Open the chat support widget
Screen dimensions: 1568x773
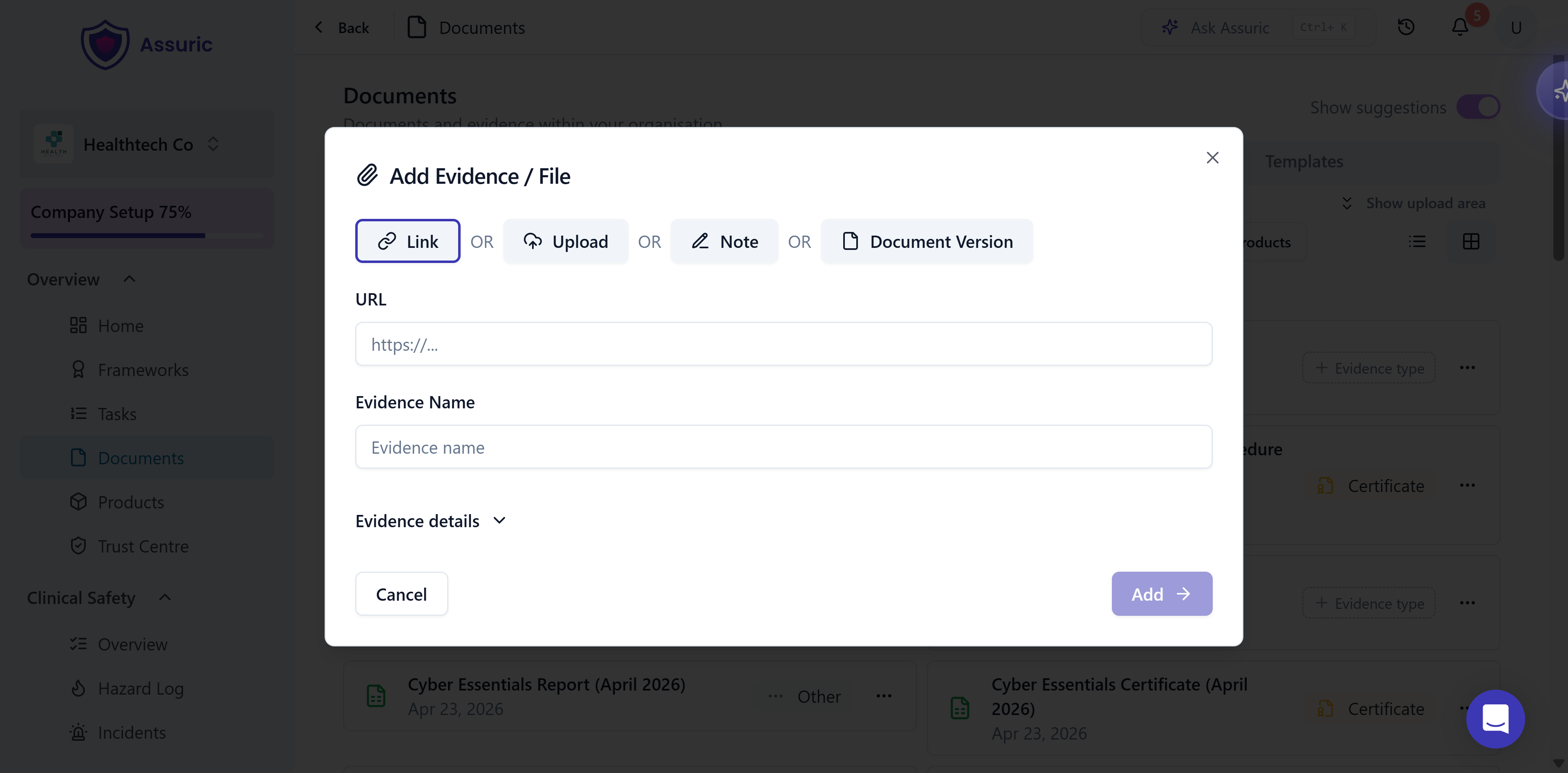coord(1495,719)
